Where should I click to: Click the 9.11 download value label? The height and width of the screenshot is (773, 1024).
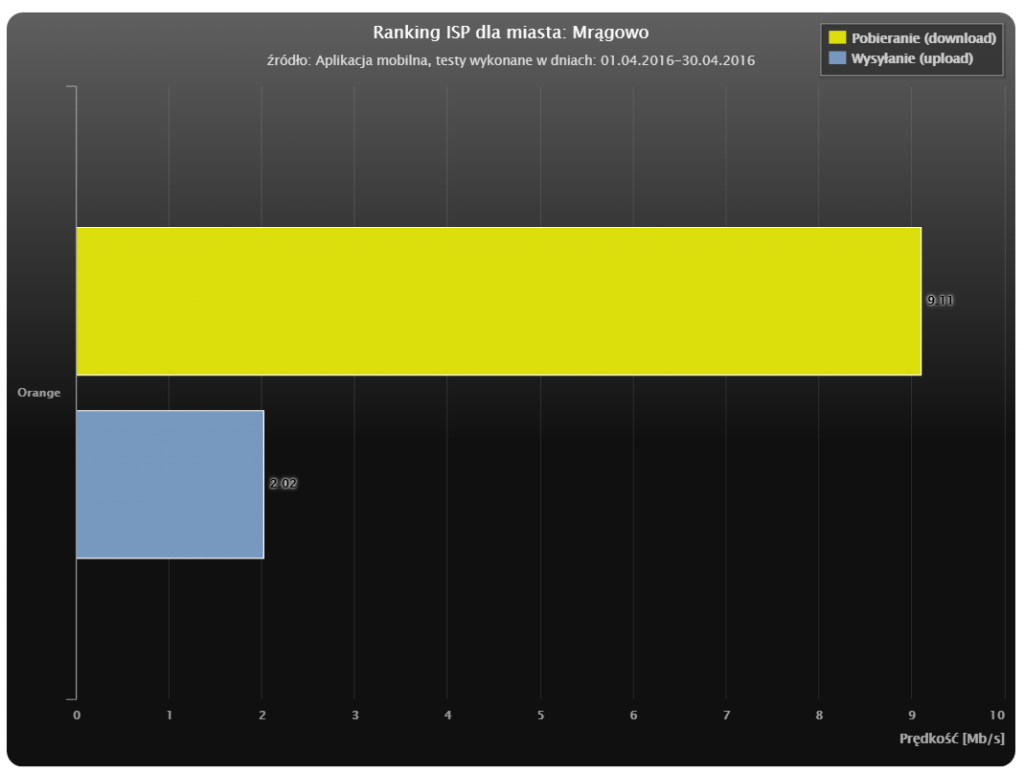tap(940, 300)
